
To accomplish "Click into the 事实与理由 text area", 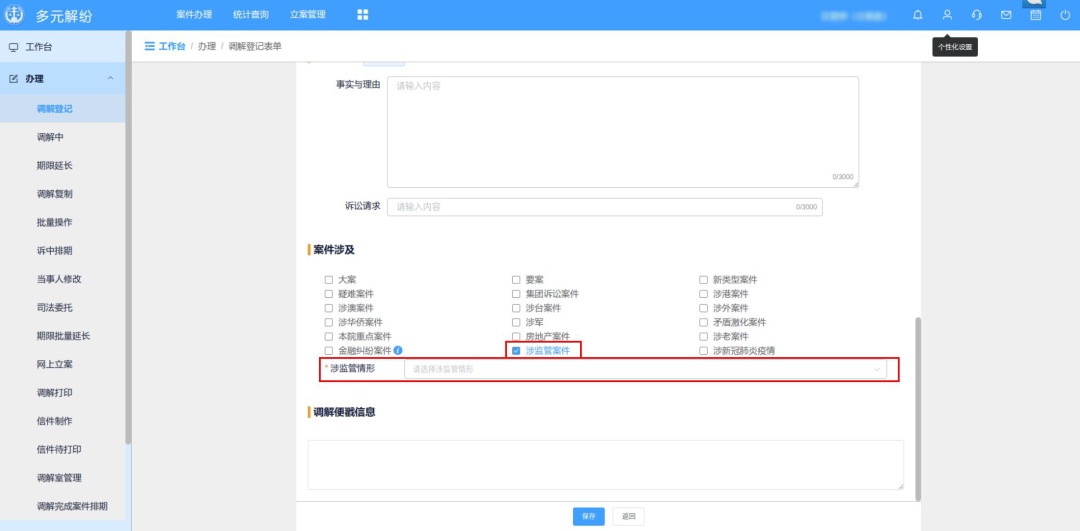I will 622,130.
